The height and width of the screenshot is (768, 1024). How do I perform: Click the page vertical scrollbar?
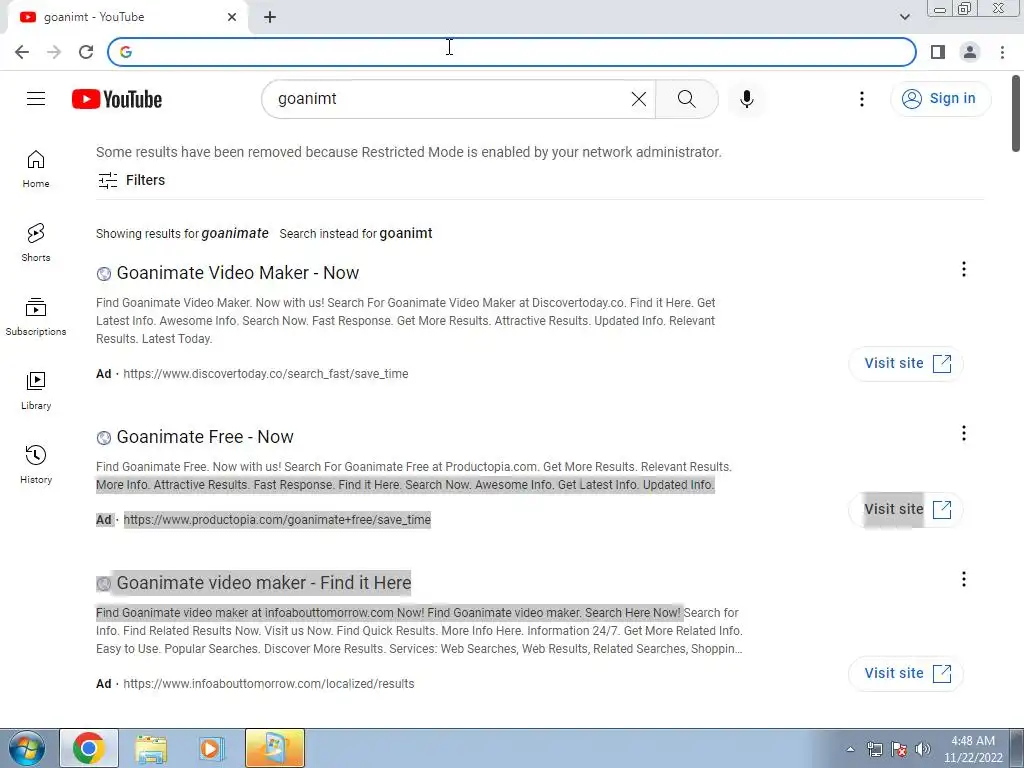[1016, 114]
